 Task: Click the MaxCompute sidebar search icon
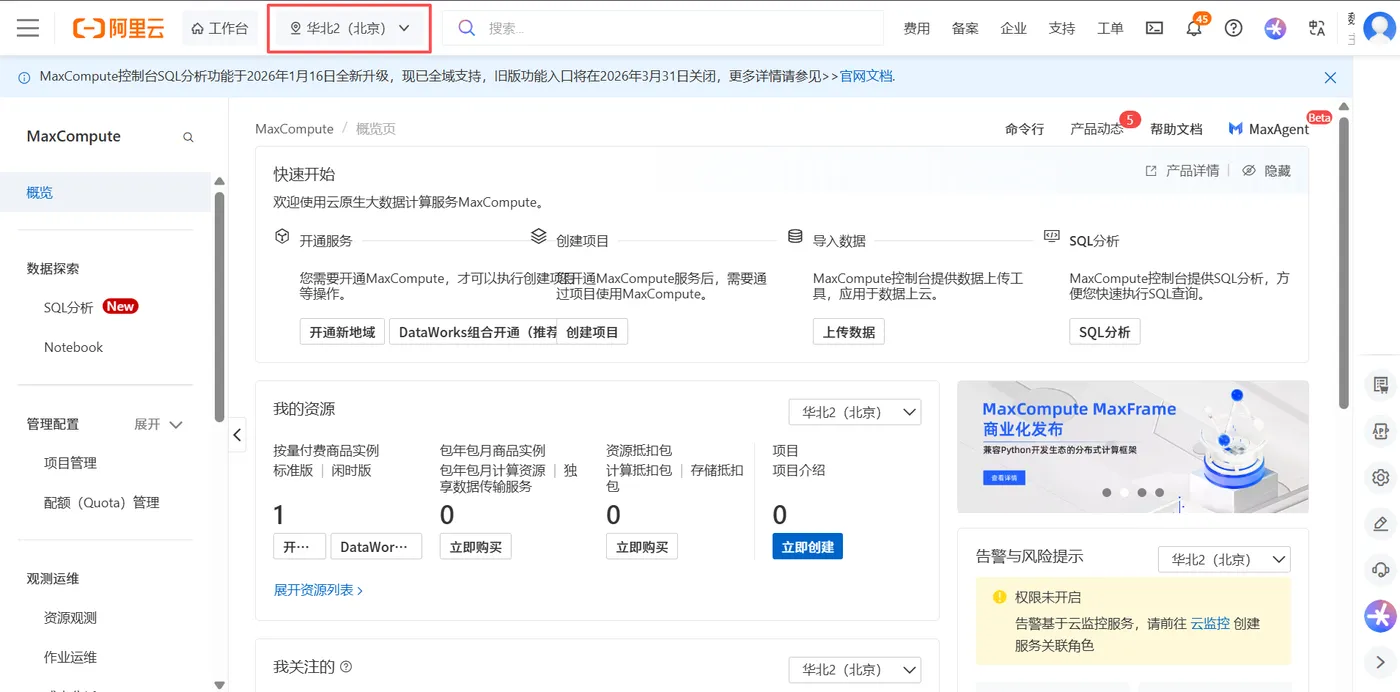click(x=188, y=137)
